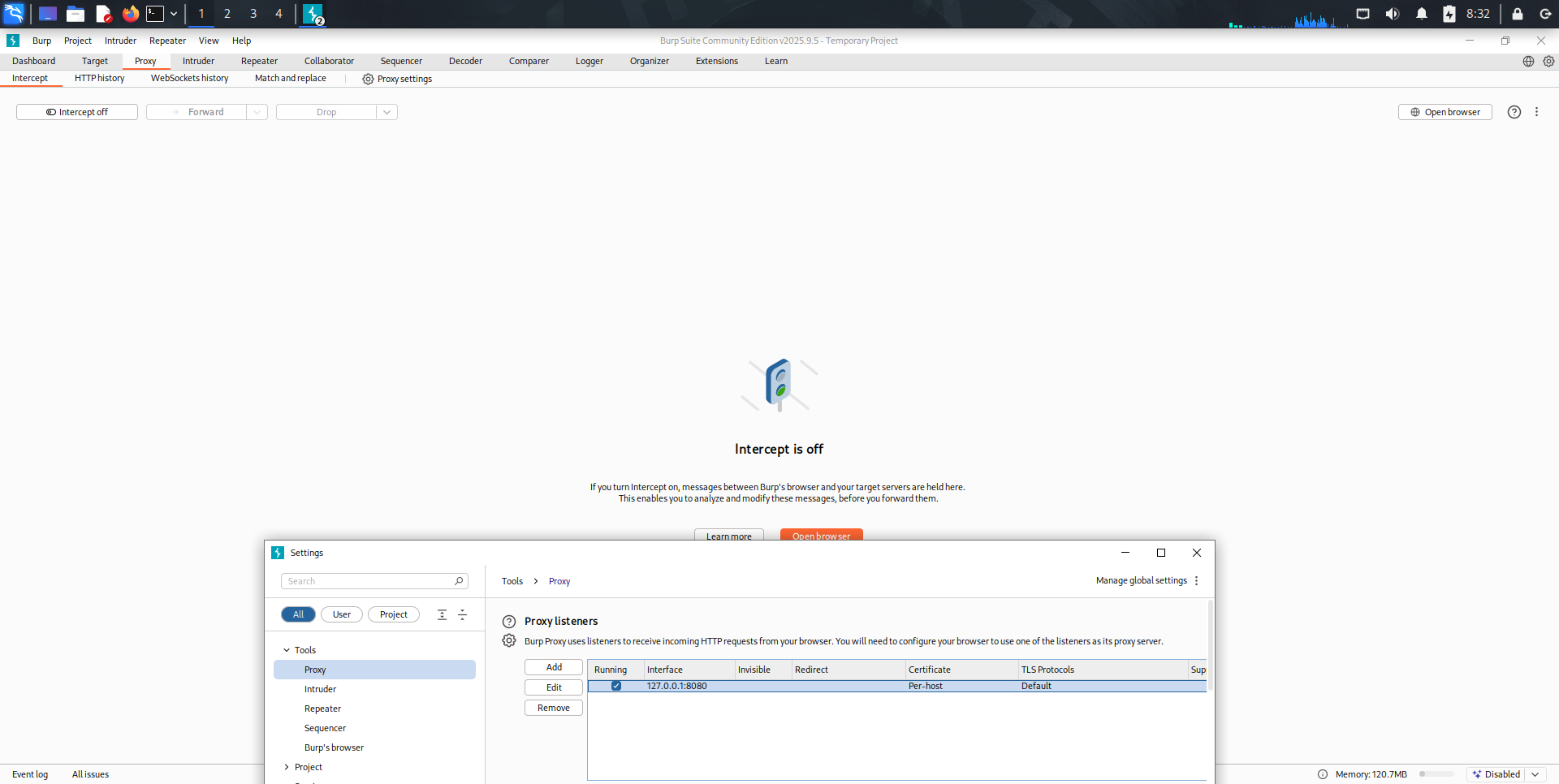
Task: Open the Burp menu
Action: pyautogui.click(x=41, y=41)
